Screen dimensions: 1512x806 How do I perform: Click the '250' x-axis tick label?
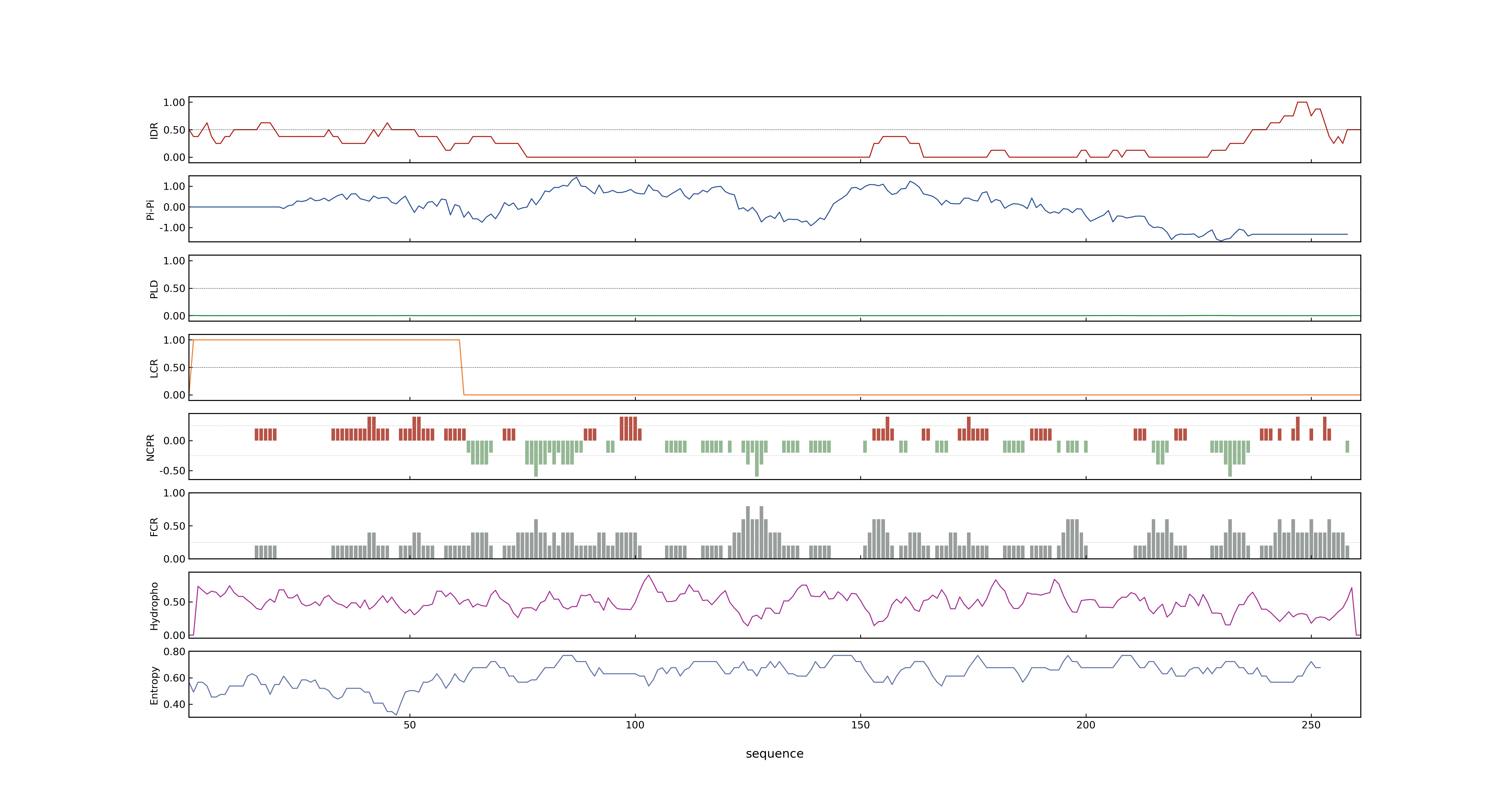(x=1311, y=725)
